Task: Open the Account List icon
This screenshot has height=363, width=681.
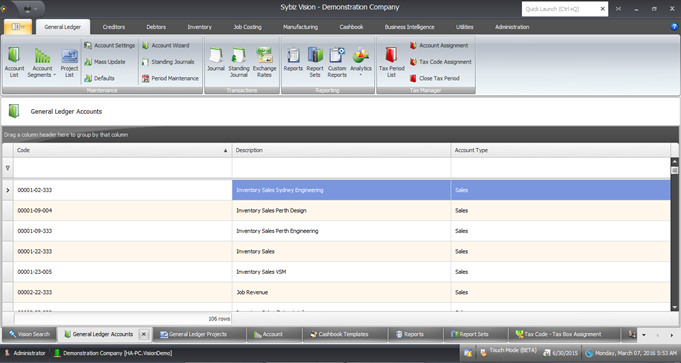Action: coord(14,62)
